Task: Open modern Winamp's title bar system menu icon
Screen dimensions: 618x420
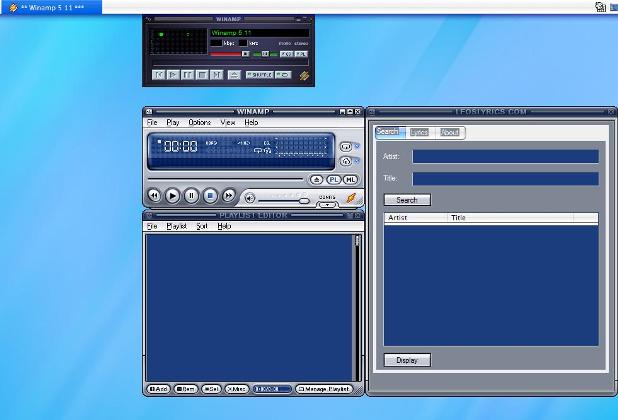Action: tap(149, 112)
